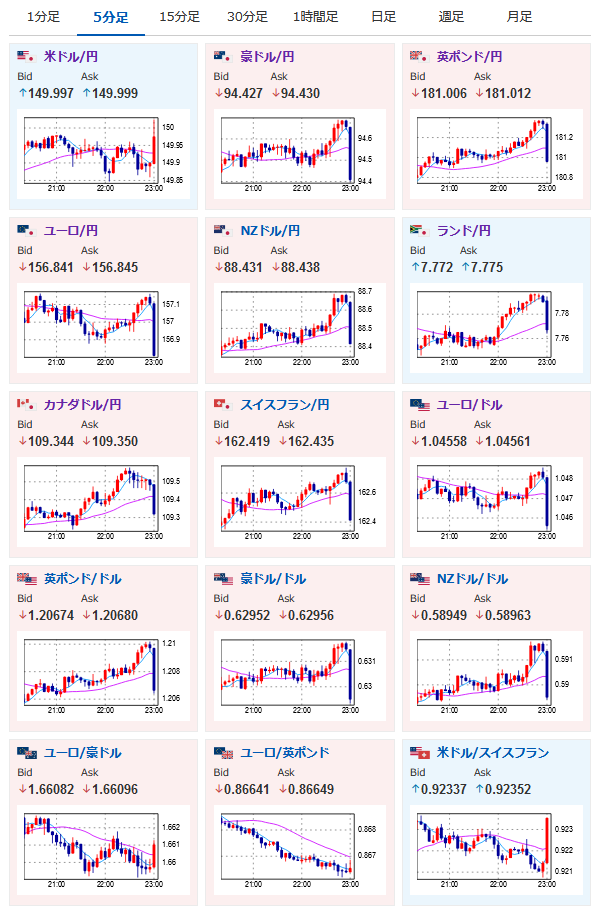Click the US/Swiss flag icon beside 米ドル/スイスフラン
This screenshot has height=909, width=598.
click(x=419, y=752)
